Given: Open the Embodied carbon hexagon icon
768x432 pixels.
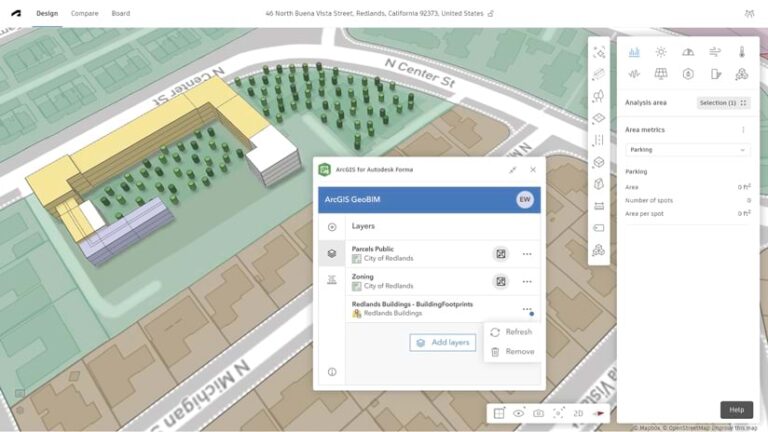Looking at the screenshot, I should (x=688, y=74).
